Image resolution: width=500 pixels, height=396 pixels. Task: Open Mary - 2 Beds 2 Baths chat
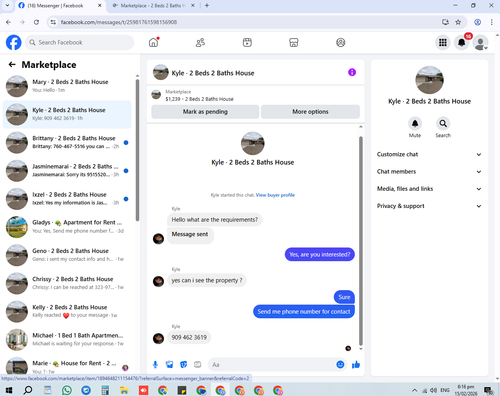67,86
